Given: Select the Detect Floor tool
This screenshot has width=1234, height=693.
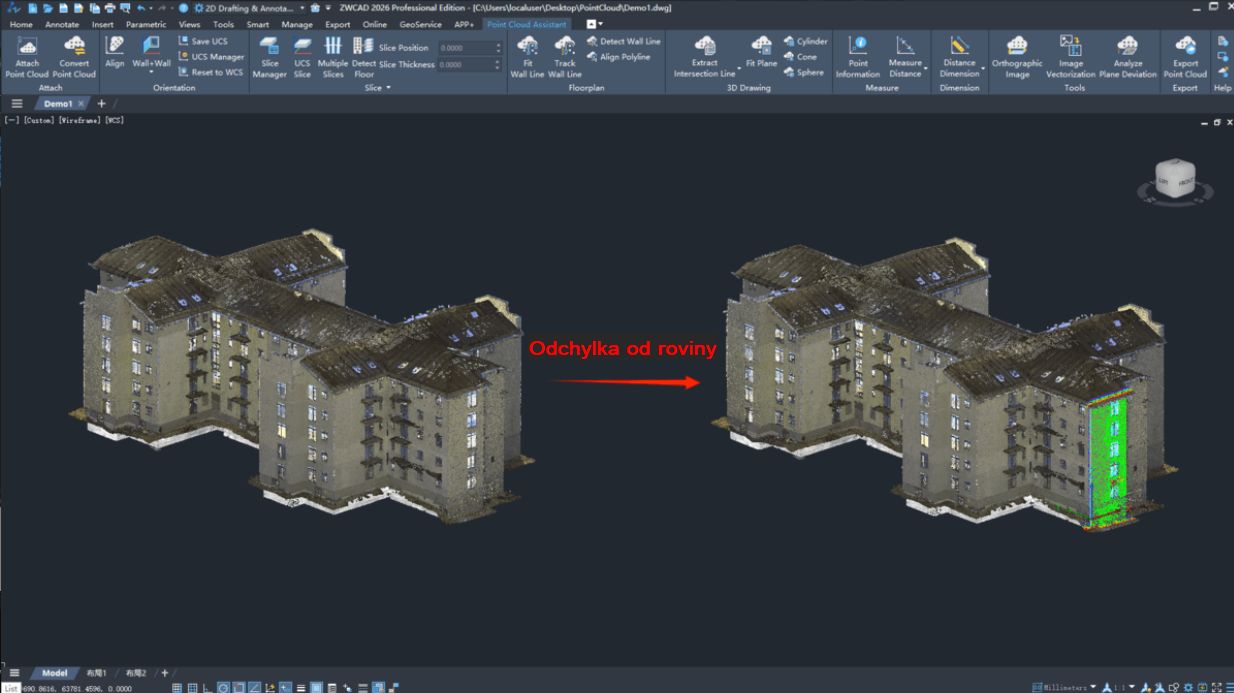Looking at the screenshot, I should (364, 56).
